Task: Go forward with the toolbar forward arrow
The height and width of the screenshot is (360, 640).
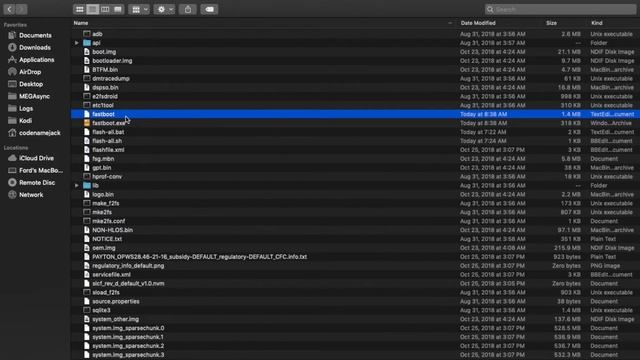Action: click(21, 9)
